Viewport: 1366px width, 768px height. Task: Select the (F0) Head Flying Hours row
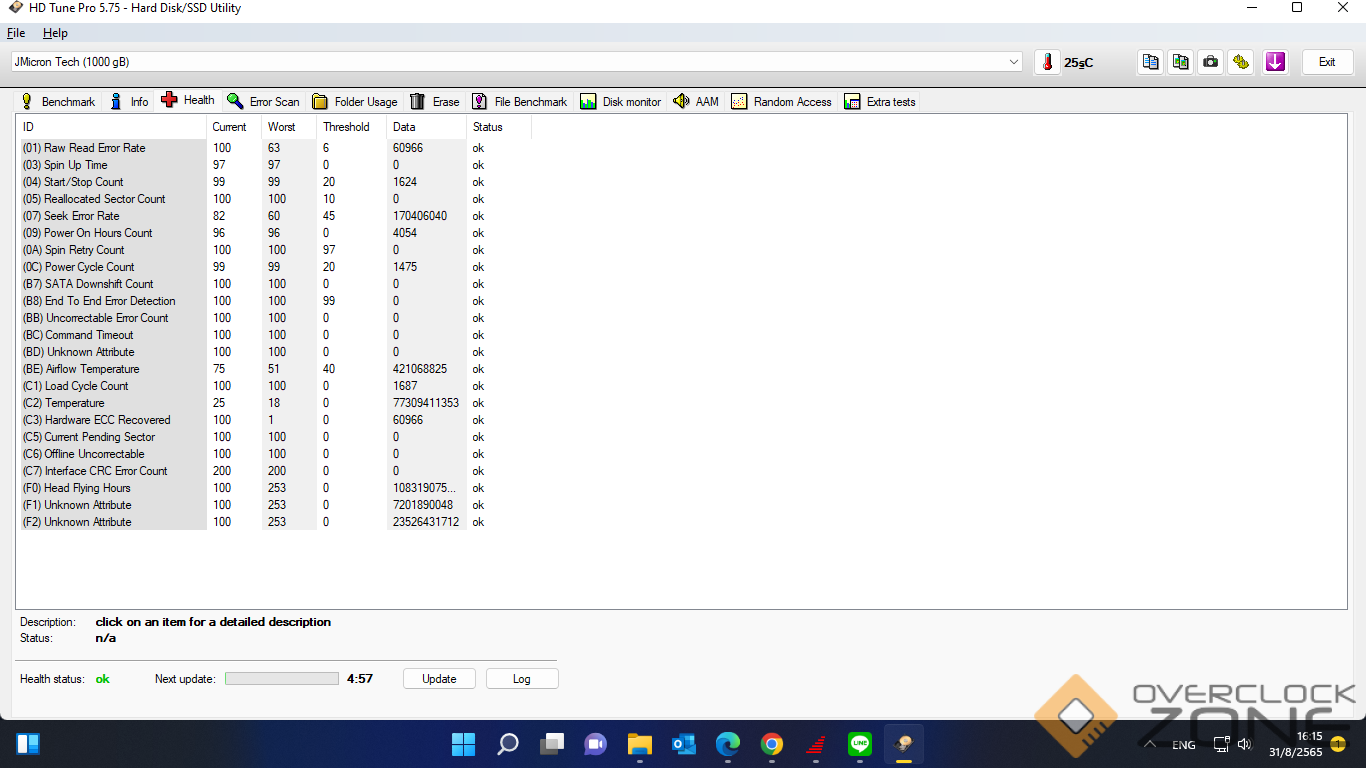pos(274,488)
